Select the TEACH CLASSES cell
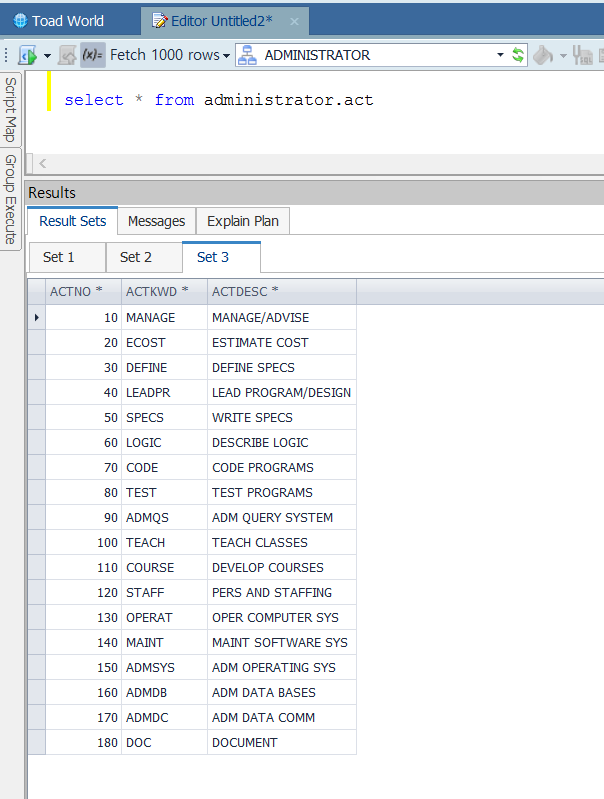Viewport: 604px width, 799px height. [282, 542]
